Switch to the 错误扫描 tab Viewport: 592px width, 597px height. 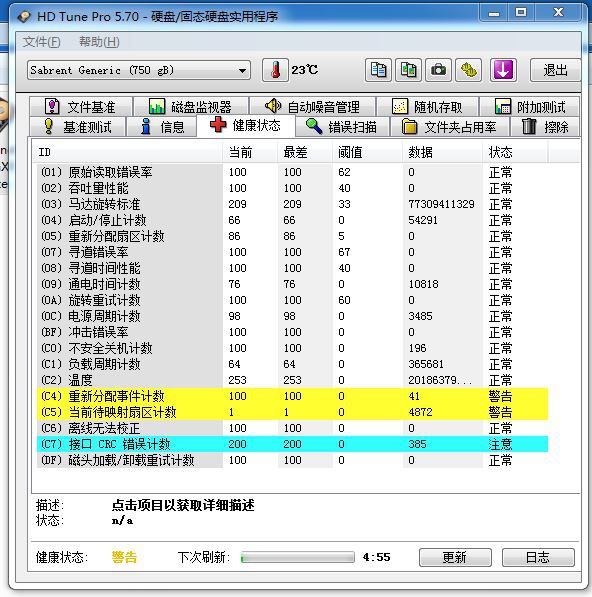point(342,126)
